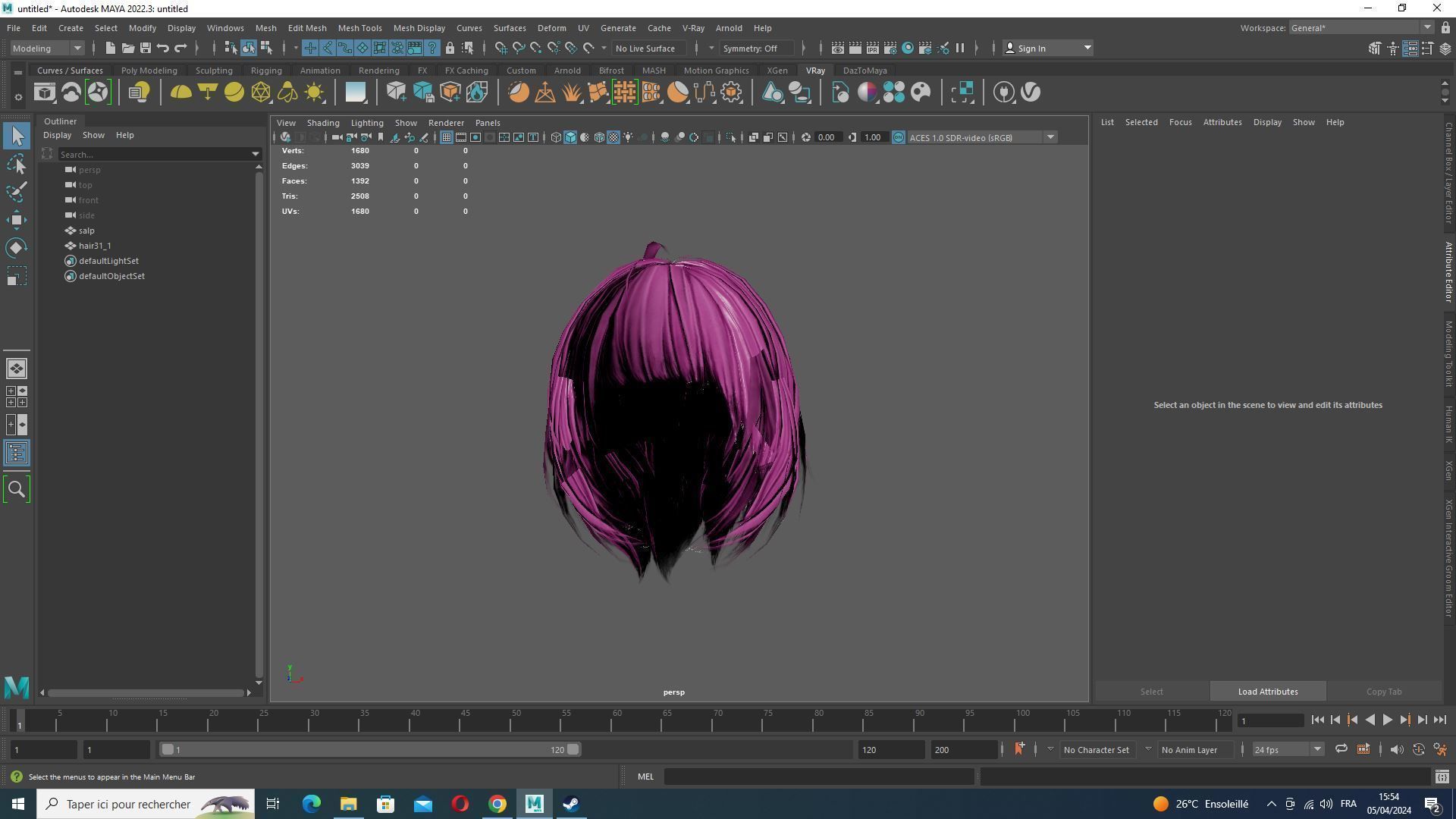Click the V-Ray dome light icon on shelf
Image resolution: width=1456 pixels, height=819 pixels.
click(180, 93)
